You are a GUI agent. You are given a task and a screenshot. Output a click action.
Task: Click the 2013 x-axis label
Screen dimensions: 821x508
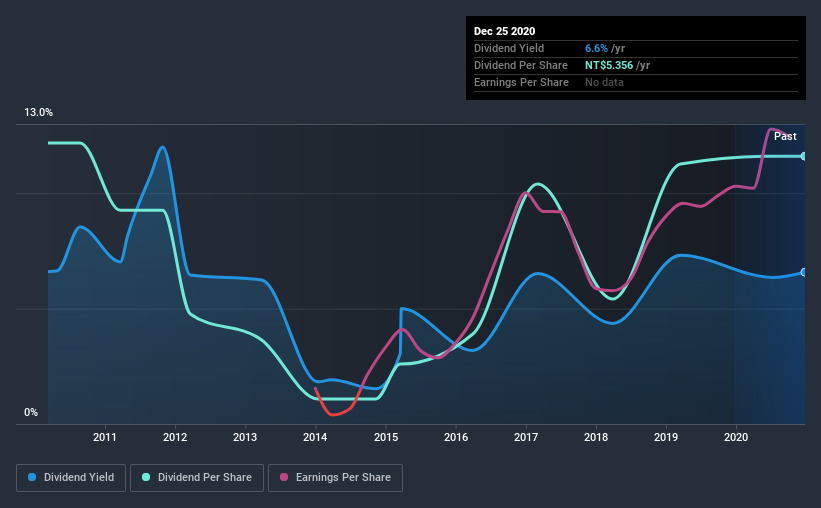click(245, 437)
